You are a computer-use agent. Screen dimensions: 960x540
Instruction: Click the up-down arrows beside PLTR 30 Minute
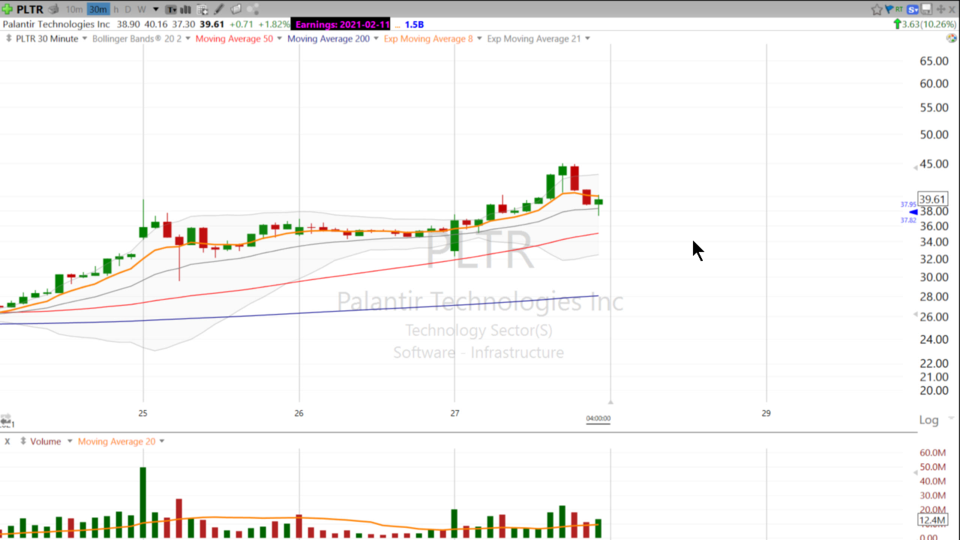9,39
